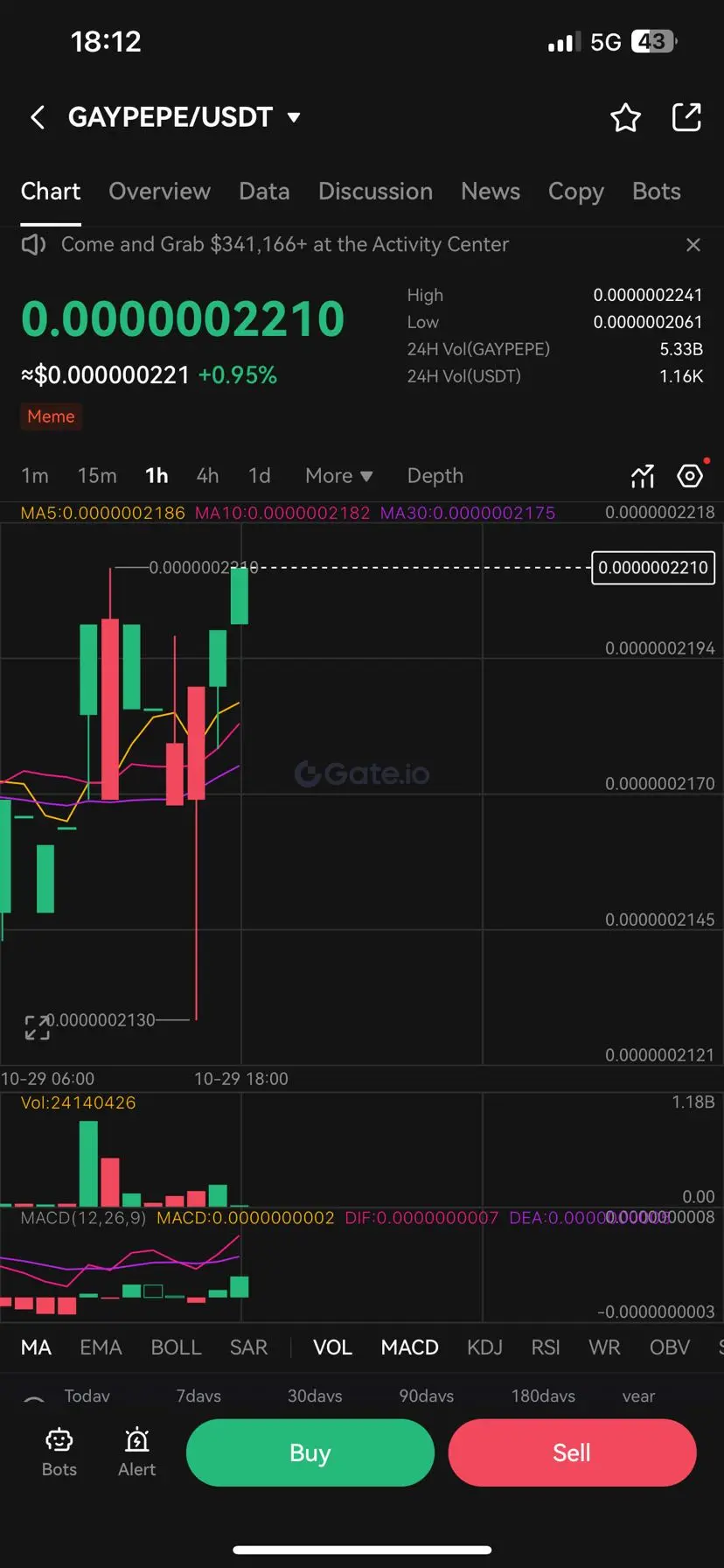The image size is (724, 1568).
Task: Tap the tallest green volume bar
Action: (x=88, y=1164)
